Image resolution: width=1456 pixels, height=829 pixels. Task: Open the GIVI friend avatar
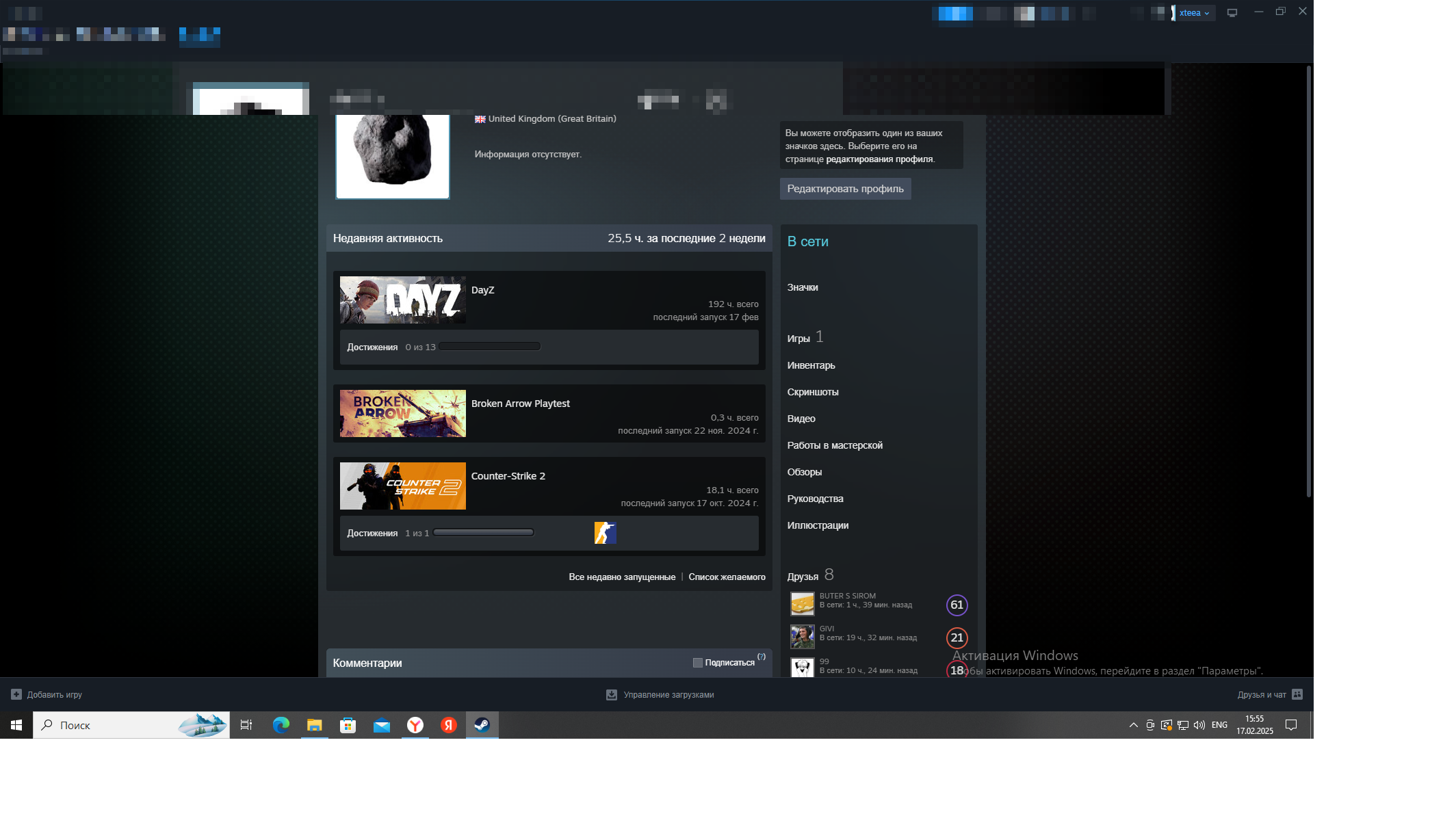802,637
